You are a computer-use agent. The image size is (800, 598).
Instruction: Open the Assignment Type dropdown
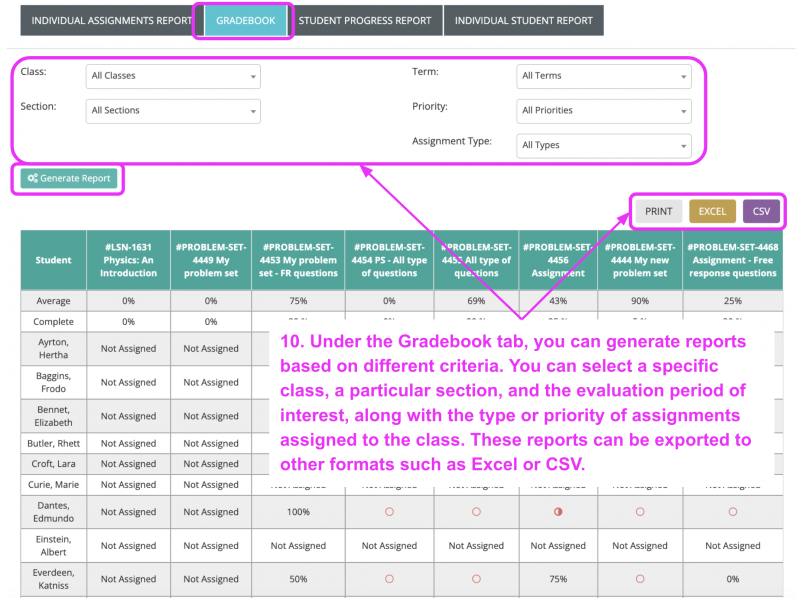coord(603,146)
